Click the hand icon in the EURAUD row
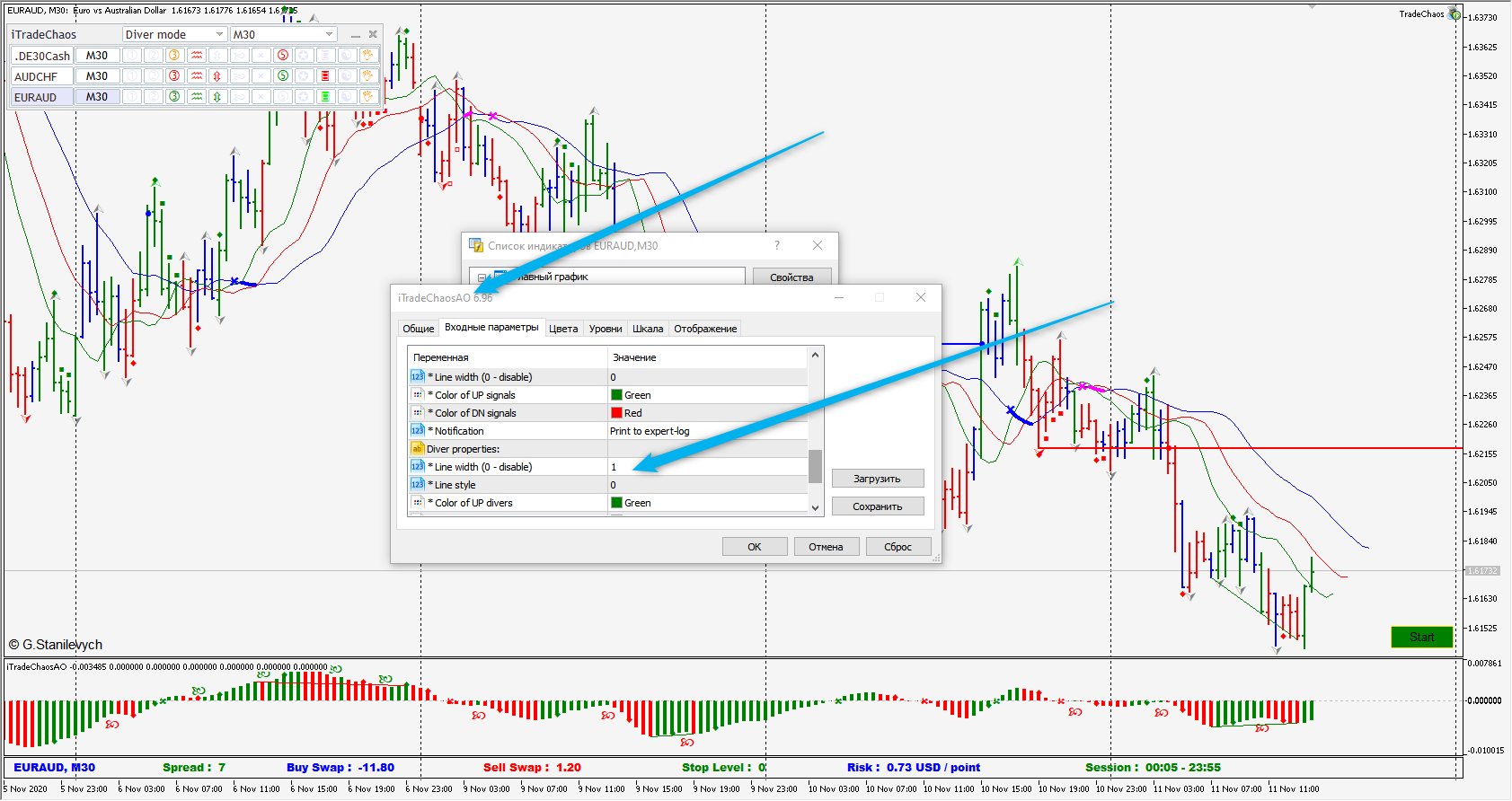The width and height of the screenshot is (1512, 801). [368, 96]
